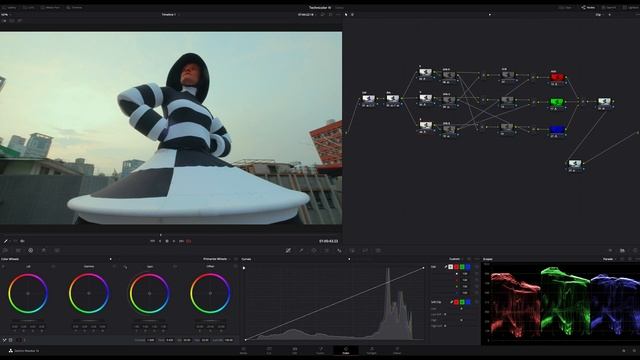
Task: Open the Camera Raw palette
Action: [5, 250]
